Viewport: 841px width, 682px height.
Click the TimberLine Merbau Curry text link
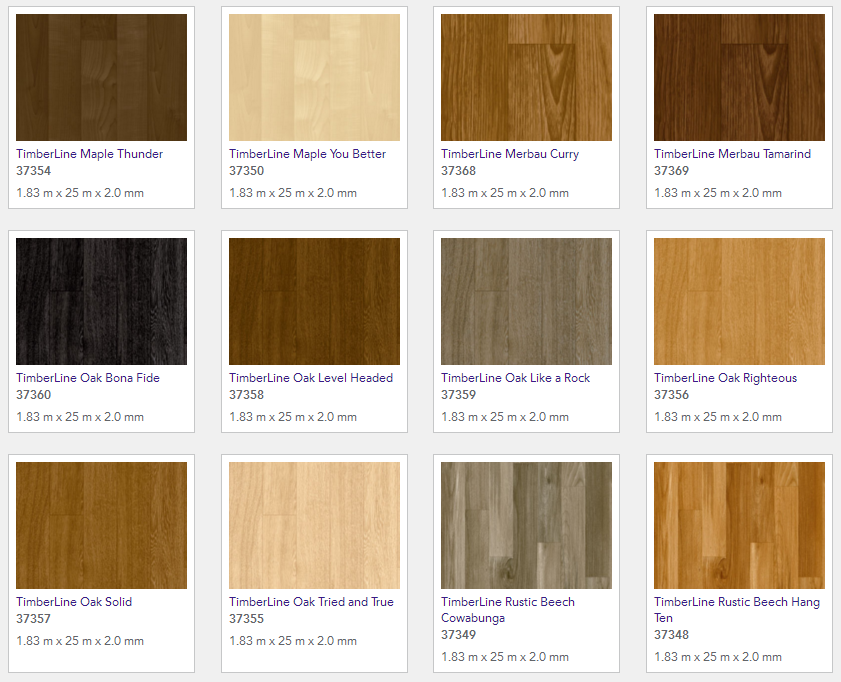510,154
